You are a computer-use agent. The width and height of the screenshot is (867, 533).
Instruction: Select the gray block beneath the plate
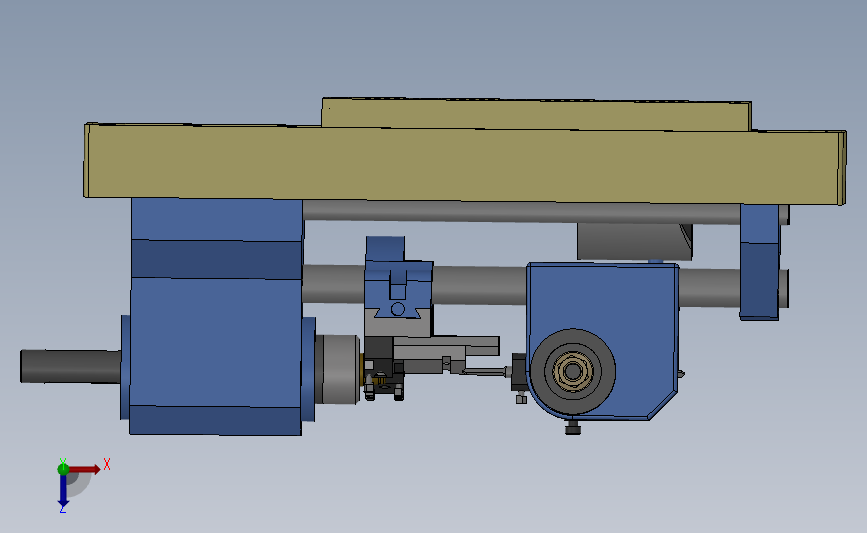click(635, 242)
